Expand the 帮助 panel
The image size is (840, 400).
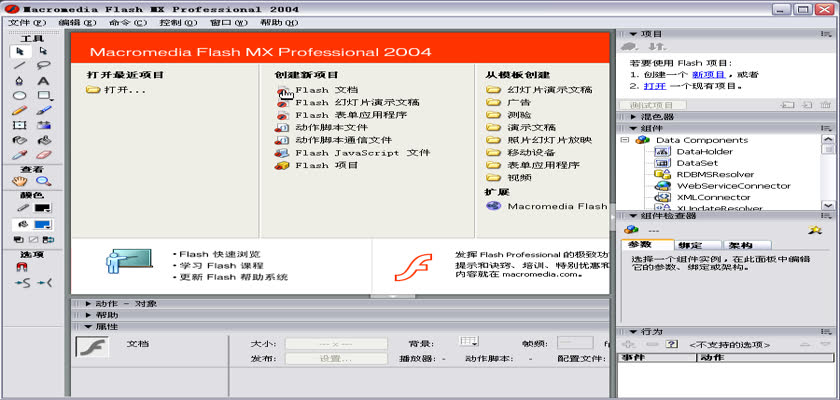click(88, 315)
